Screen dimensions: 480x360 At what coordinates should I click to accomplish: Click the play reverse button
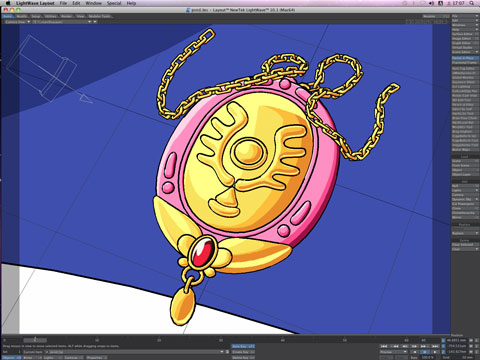click(415, 352)
